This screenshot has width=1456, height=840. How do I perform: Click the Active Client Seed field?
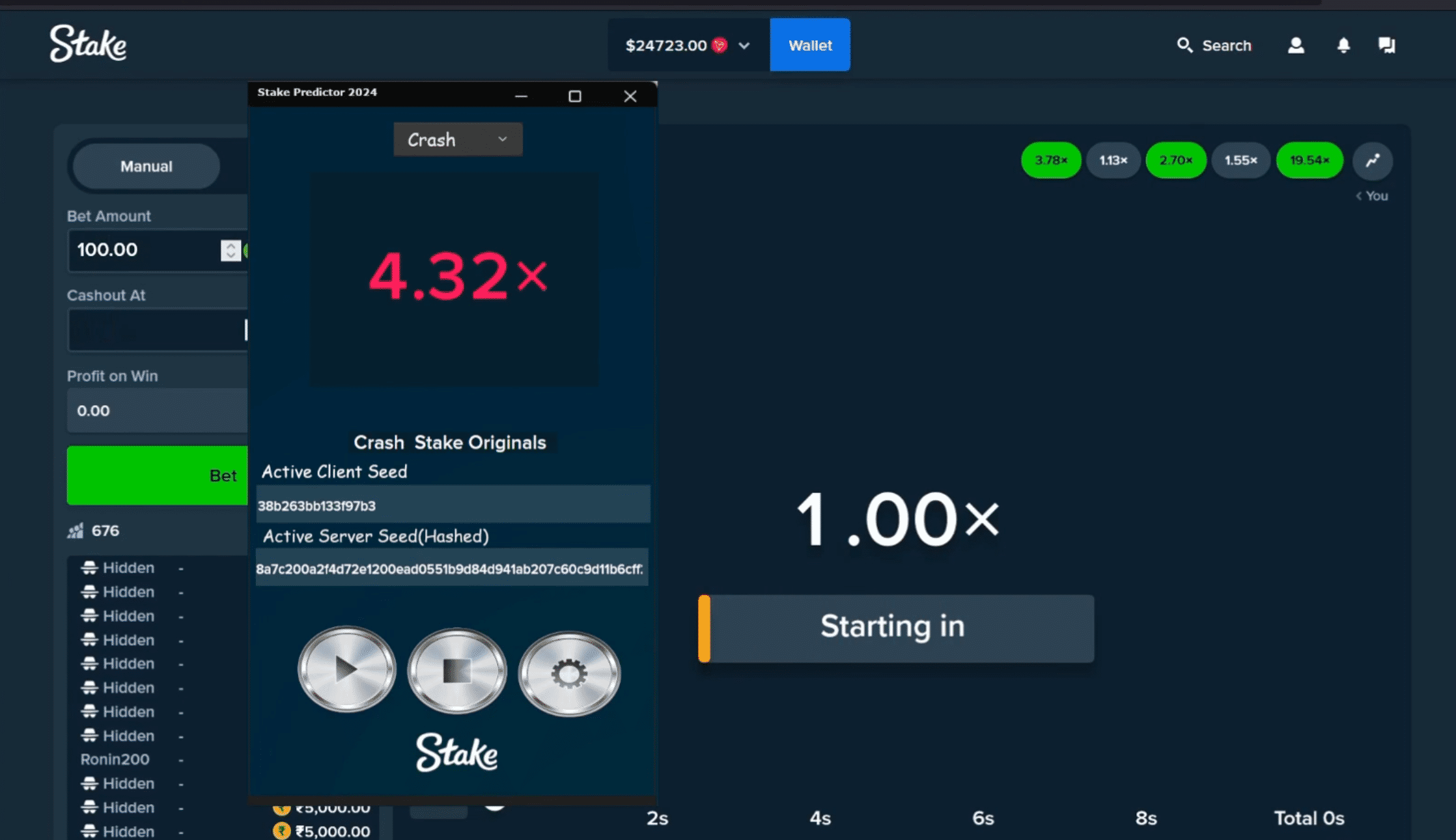point(453,505)
